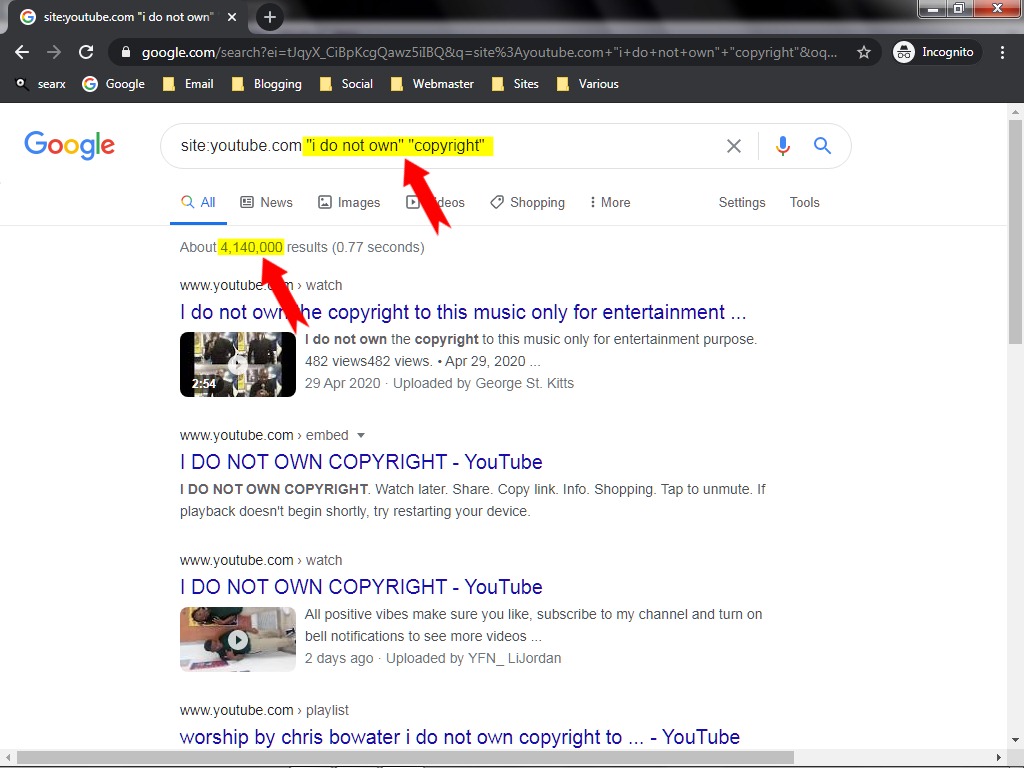
Task: Expand the embed result dropdown arrow
Action: pyautogui.click(x=361, y=435)
